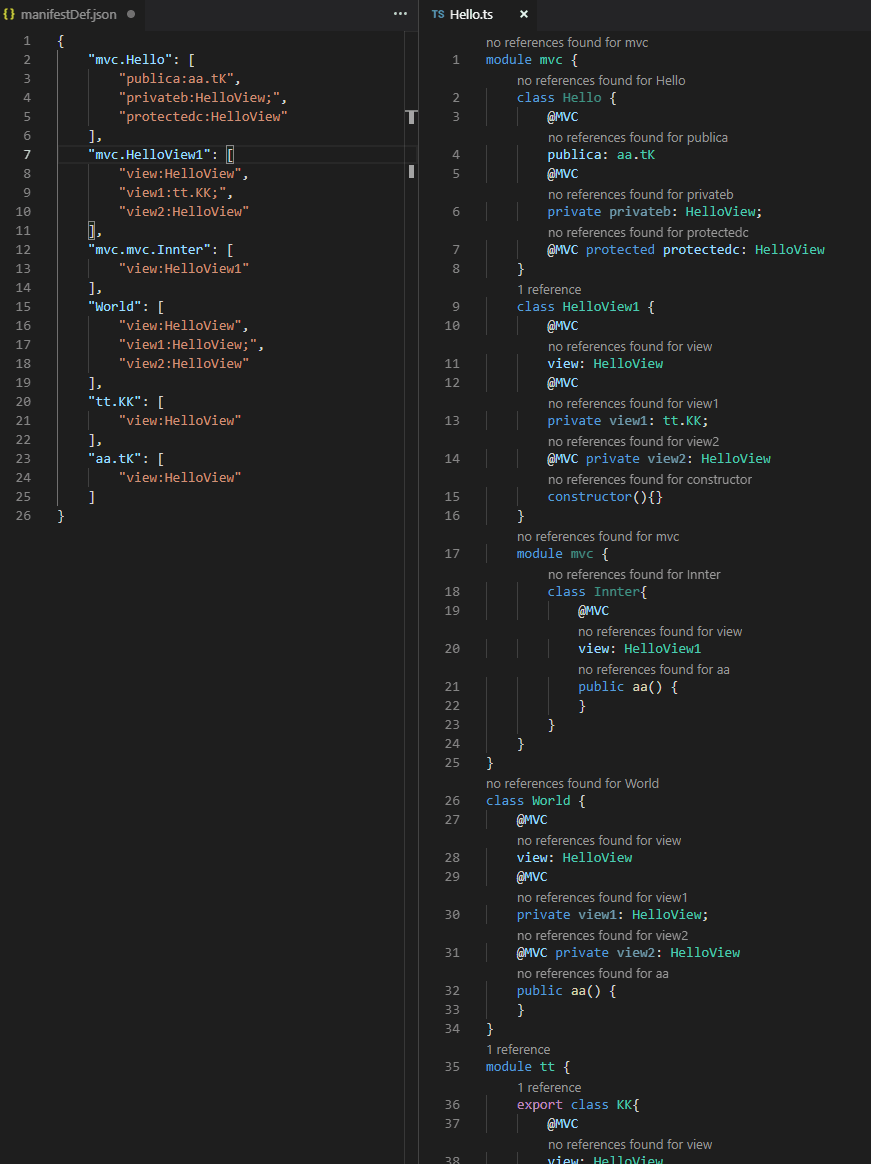The width and height of the screenshot is (871, 1164).
Task: Click the "view:HelloView1" JSON string
Action: coord(183,269)
